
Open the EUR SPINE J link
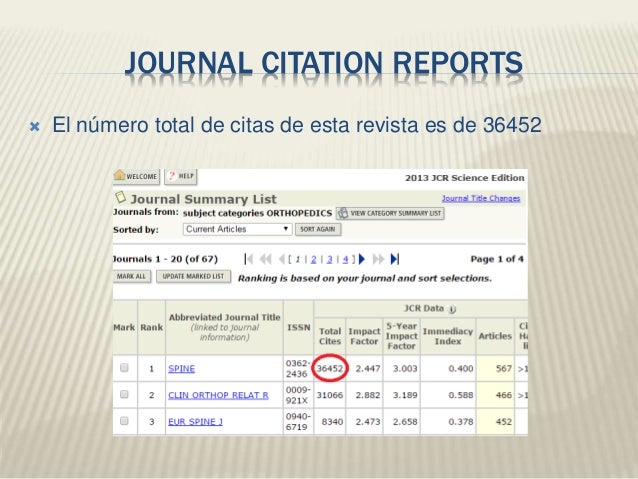point(195,422)
